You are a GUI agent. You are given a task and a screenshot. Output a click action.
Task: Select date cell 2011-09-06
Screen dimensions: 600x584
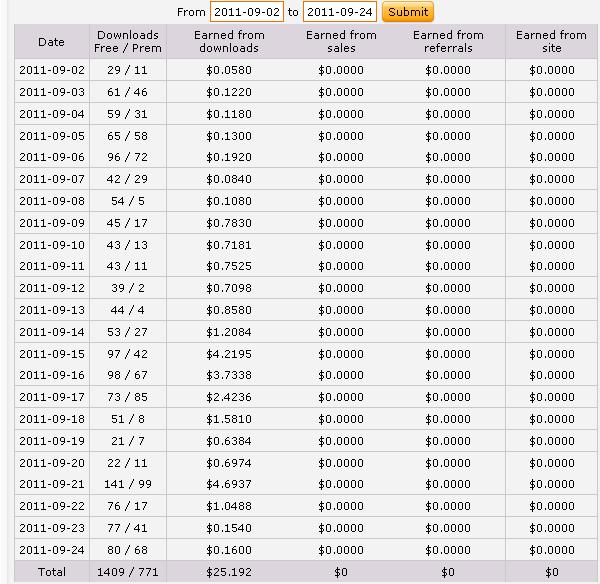click(52, 157)
